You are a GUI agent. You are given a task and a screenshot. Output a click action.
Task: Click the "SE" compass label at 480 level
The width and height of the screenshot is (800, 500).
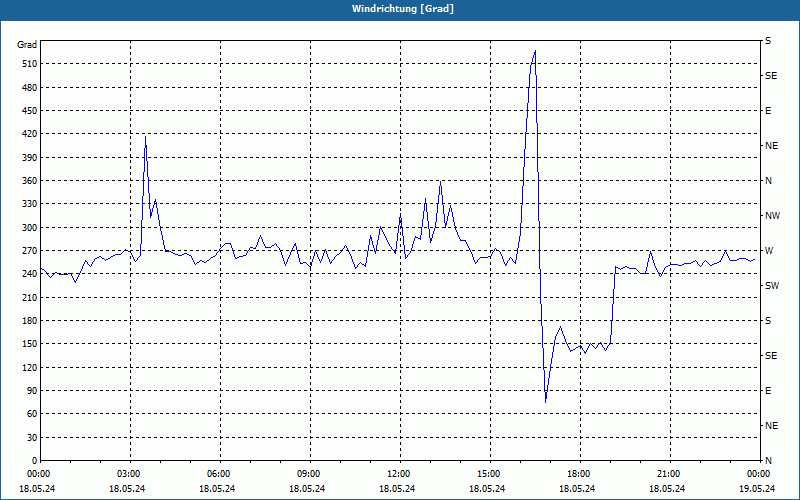coord(771,76)
